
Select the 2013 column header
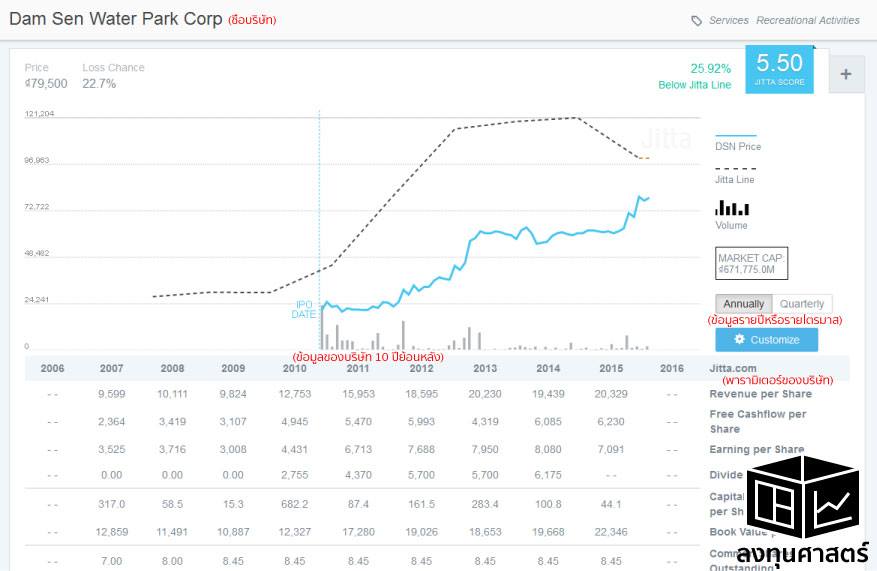(x=485, y=368)
